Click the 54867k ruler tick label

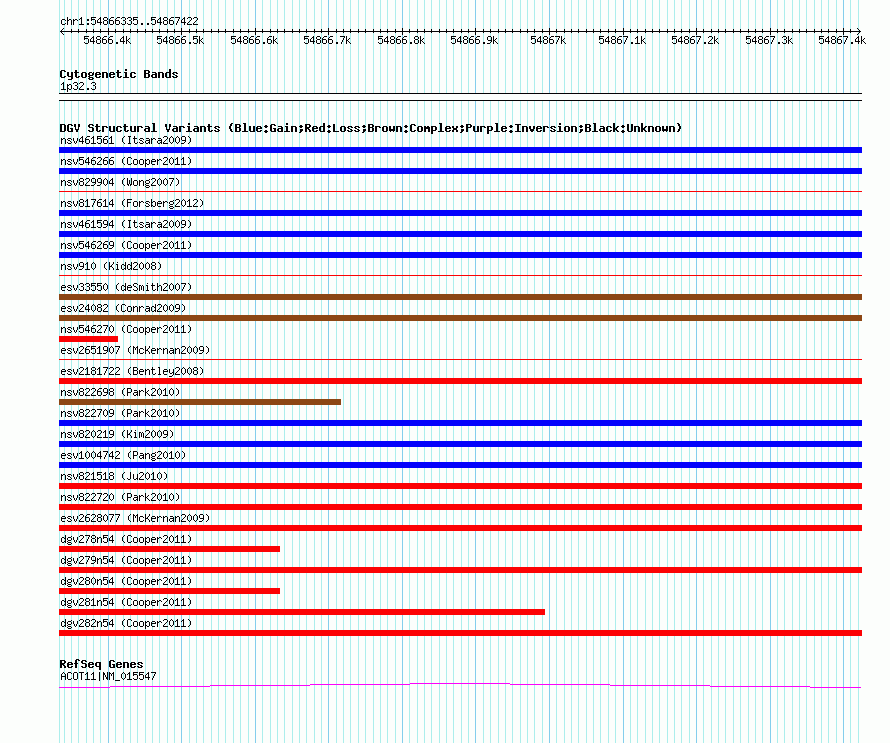click(548, 40)
